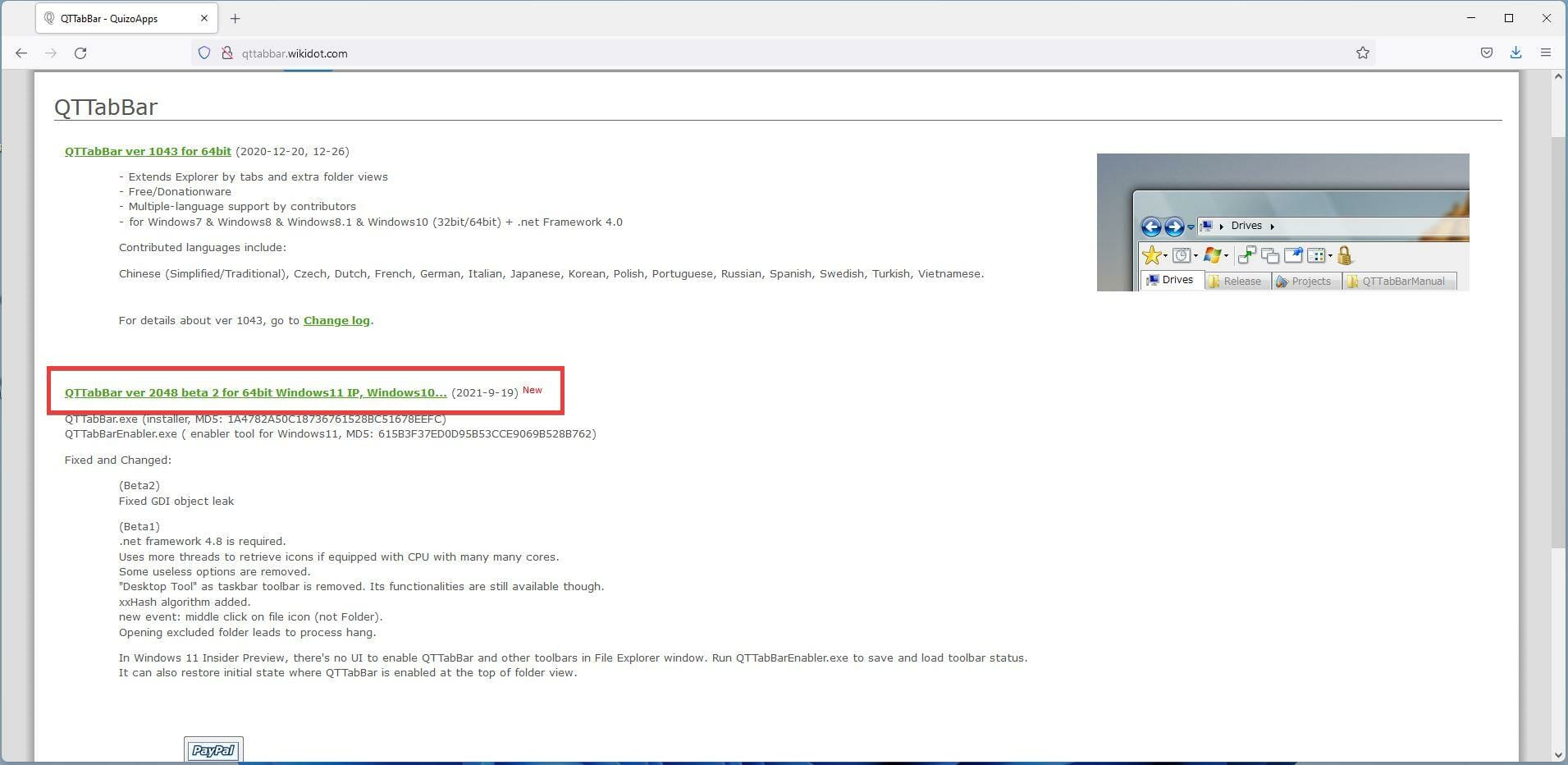The height and width of the screenshot is (765, 1568).
Task: Open the Downloads panel icon
Action: coord(1515,53)
